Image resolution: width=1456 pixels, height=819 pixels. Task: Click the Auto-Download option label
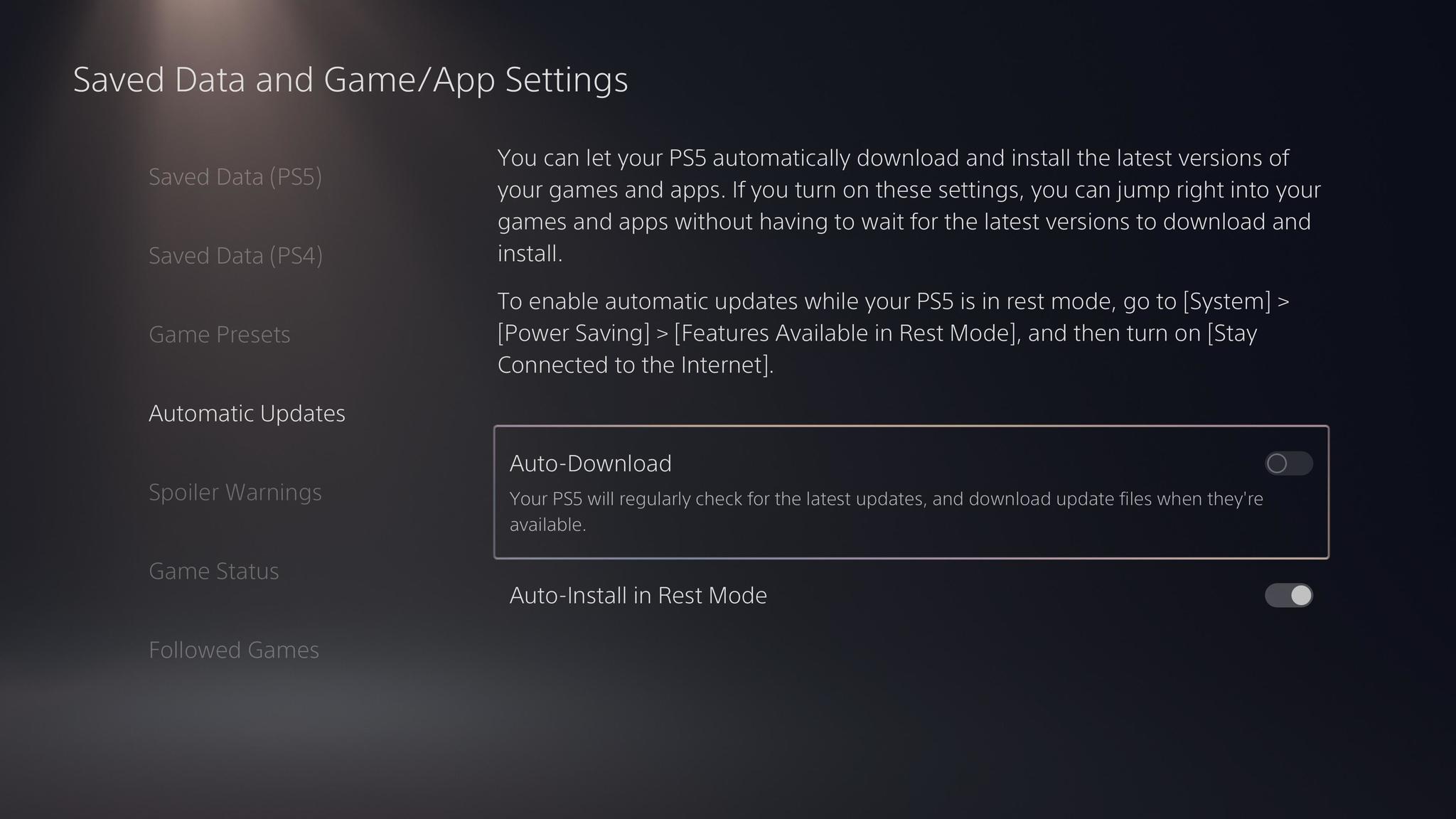pos(591,464)
